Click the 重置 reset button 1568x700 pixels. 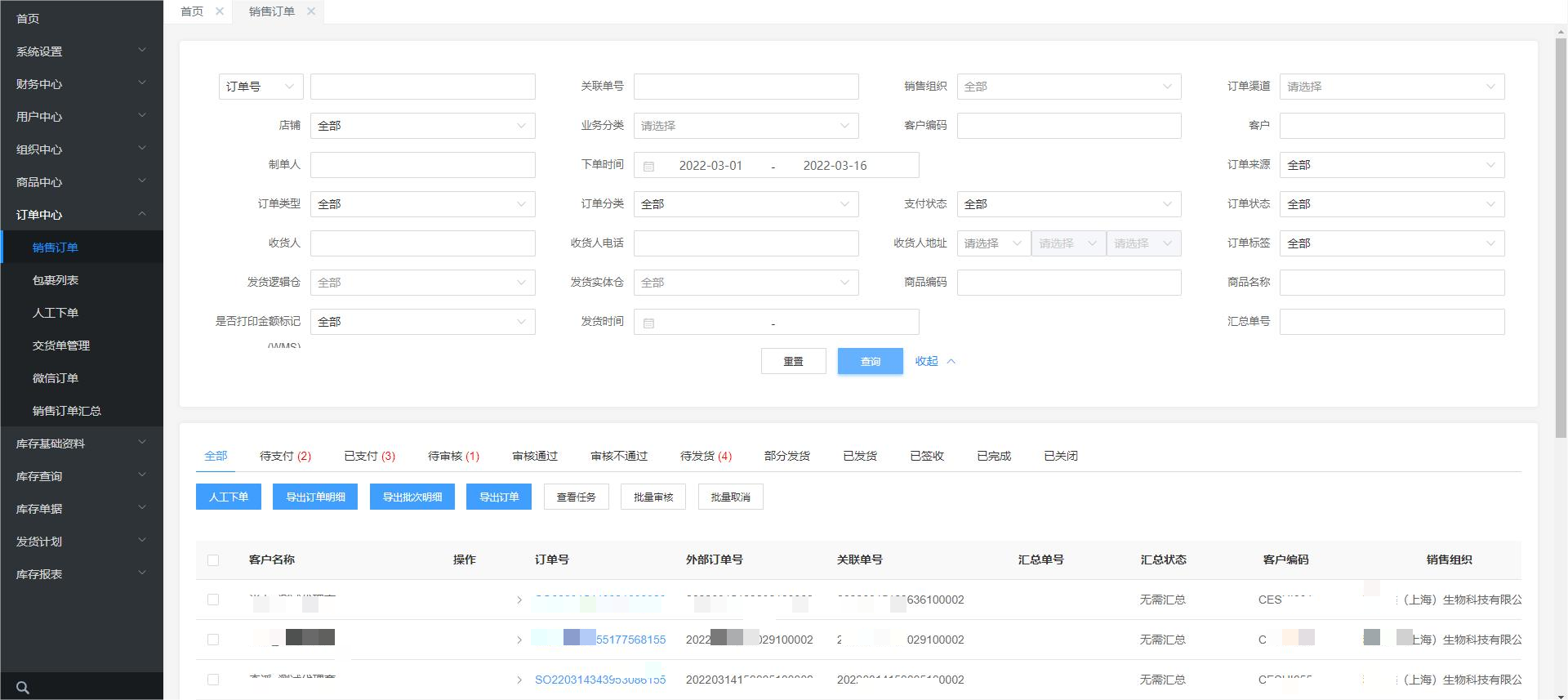[x=794, y=361]
